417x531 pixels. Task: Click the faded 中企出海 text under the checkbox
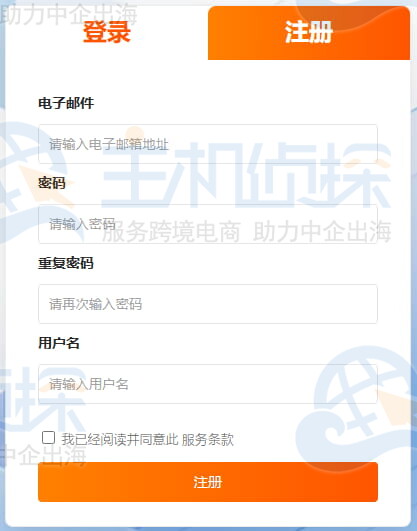43,455
